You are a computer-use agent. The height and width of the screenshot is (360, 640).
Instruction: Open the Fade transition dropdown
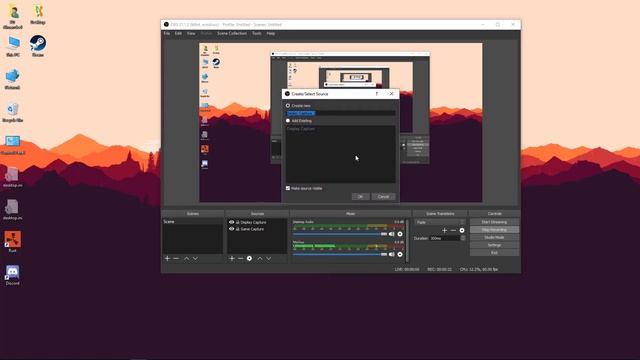coord(440,222)
